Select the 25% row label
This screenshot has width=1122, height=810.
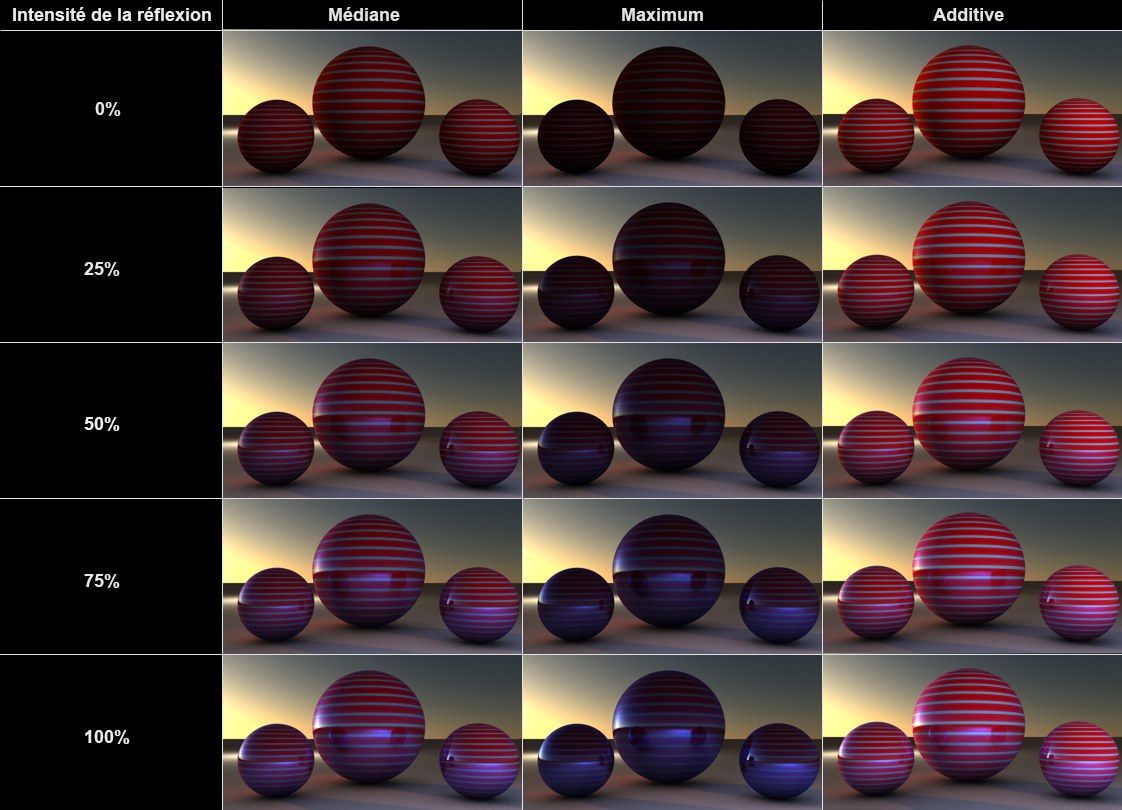(x=102, y=269)
